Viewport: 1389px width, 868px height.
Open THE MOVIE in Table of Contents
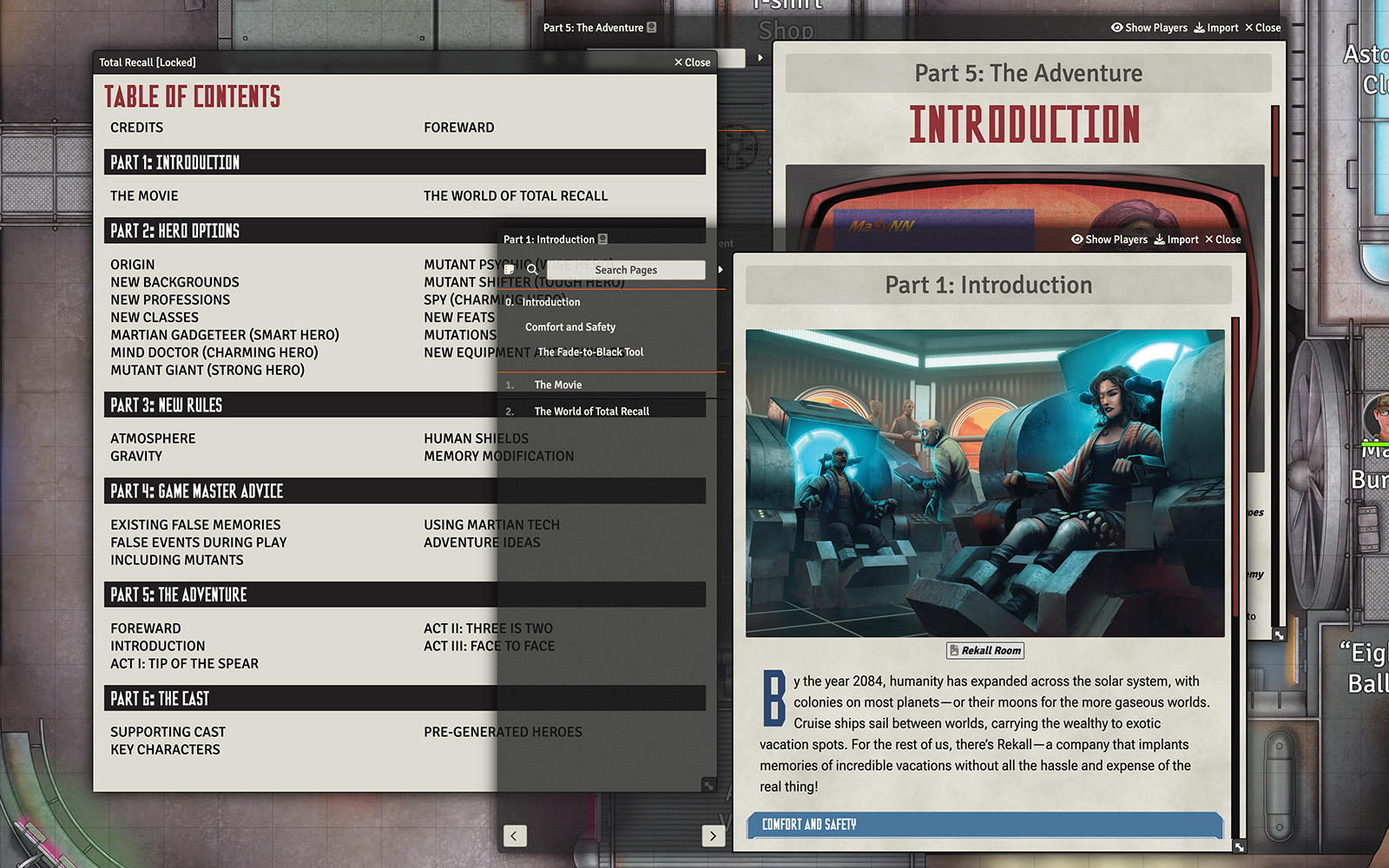point(144,196)
